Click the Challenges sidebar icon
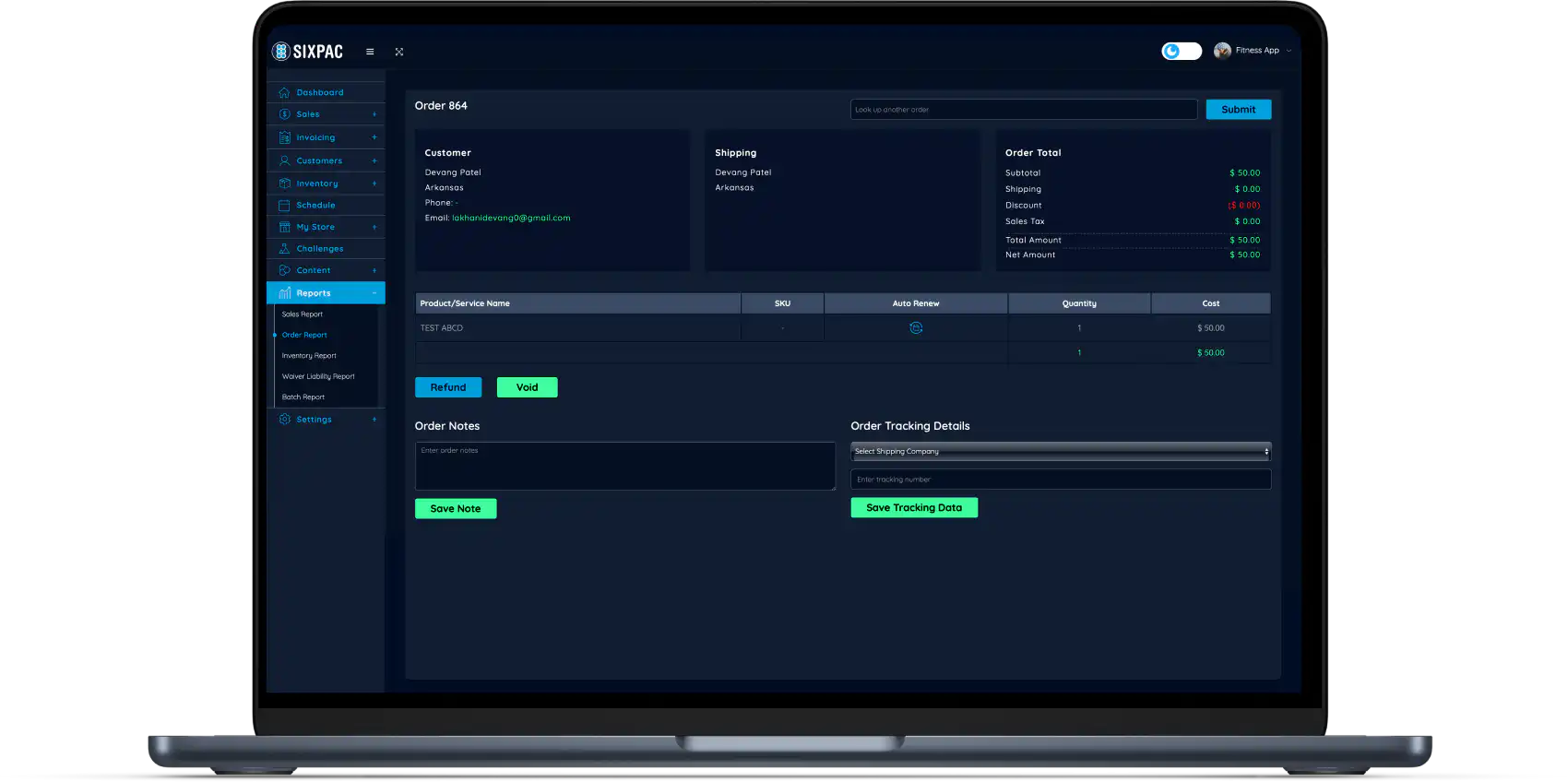 pos(284,249)
